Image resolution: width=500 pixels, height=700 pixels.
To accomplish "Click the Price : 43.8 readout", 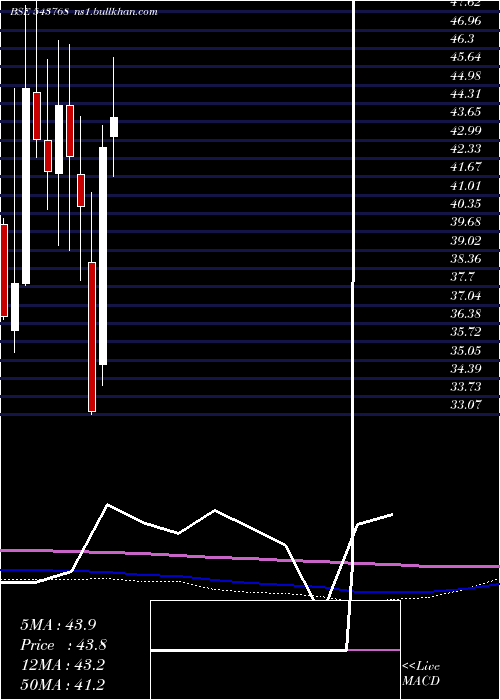I will click(x=63, y=645).
